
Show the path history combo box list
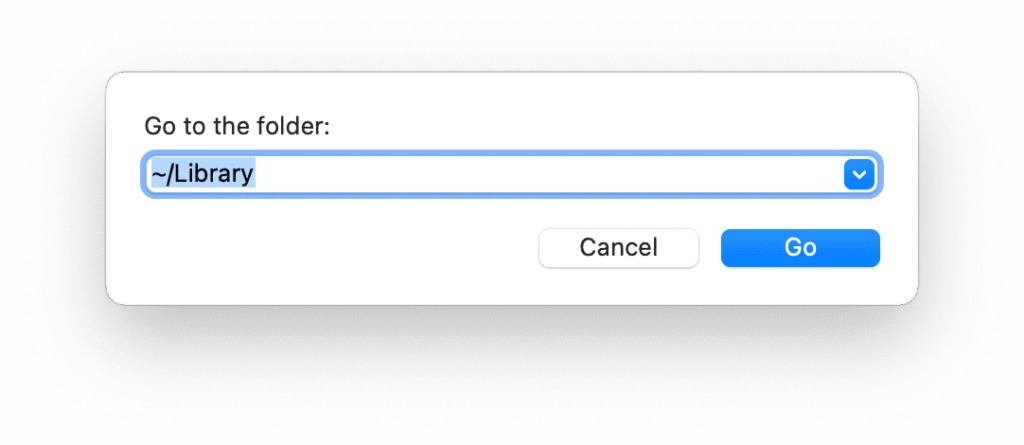(x=859, y=175)
